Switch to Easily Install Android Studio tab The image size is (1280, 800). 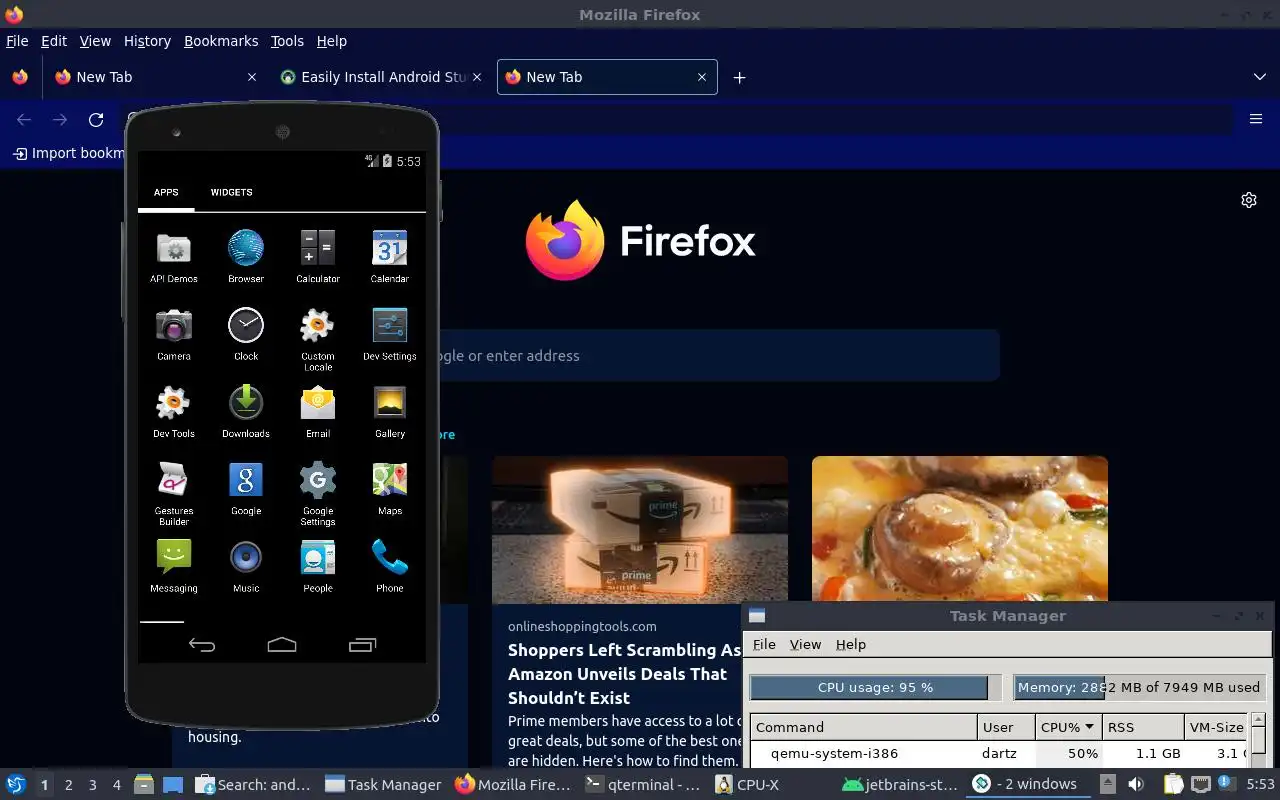tap(381, 77)
